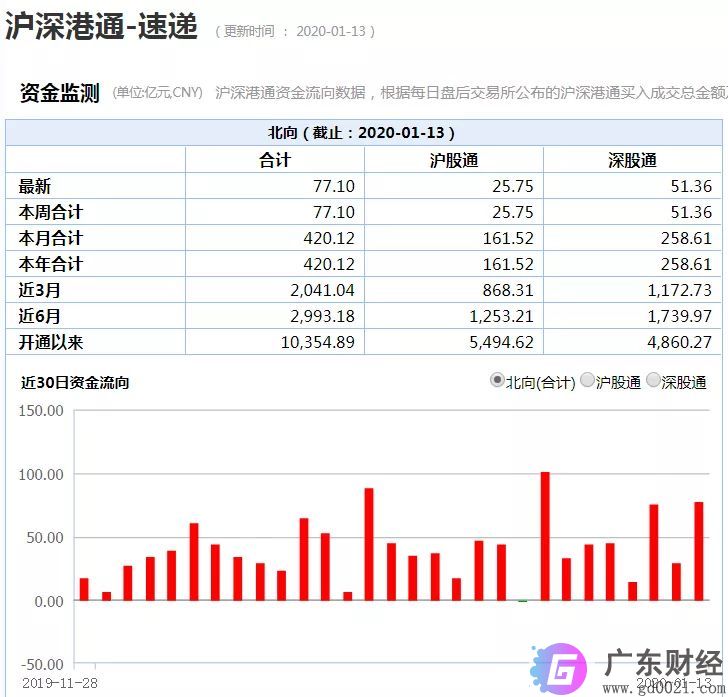Click the 近30日资金流向 chart title
Image resolution: width=728 pixels, height=697 pixels.
(75, 383)
